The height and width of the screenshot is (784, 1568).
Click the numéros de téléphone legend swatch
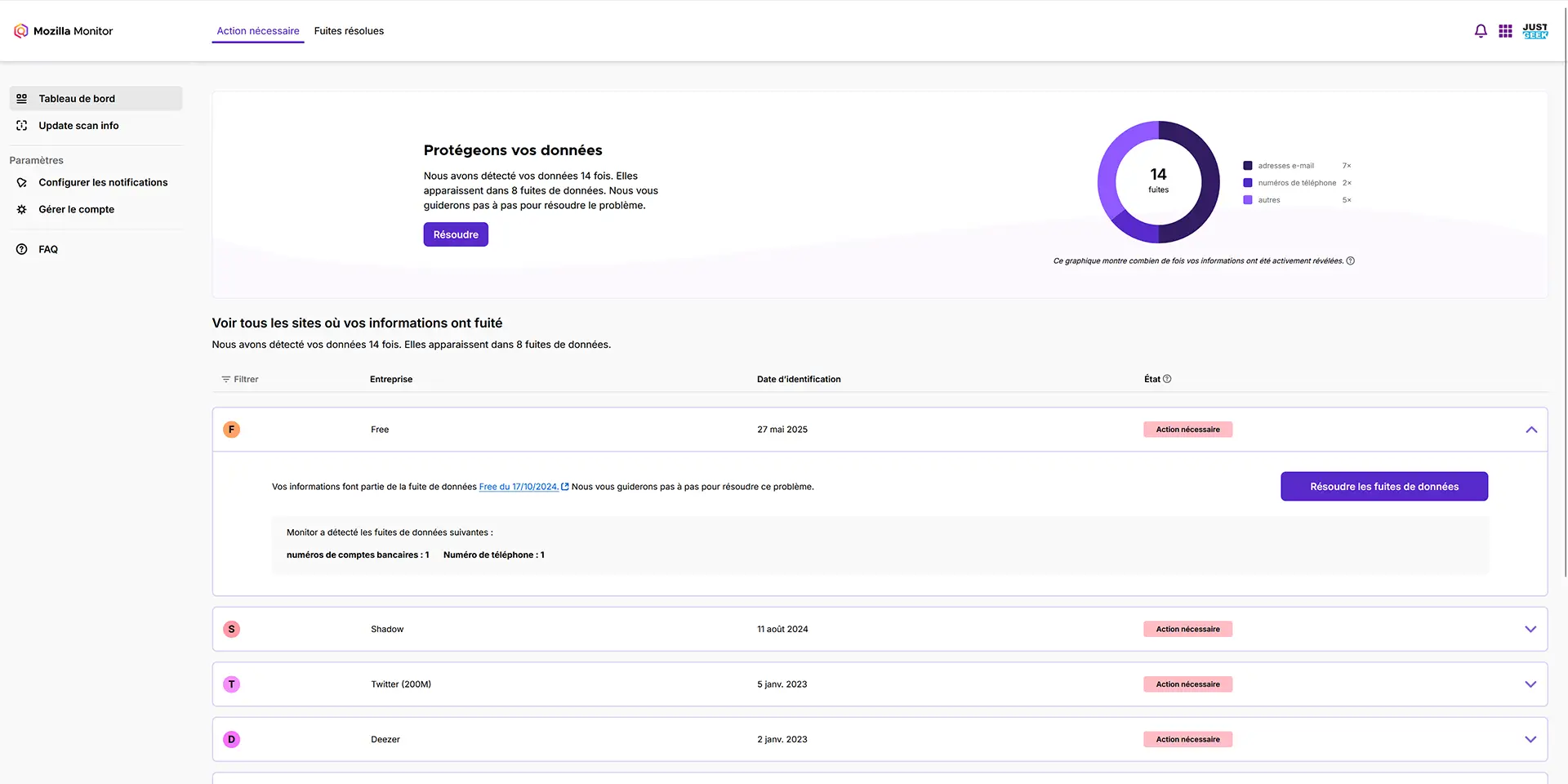tap(1248, 183)
